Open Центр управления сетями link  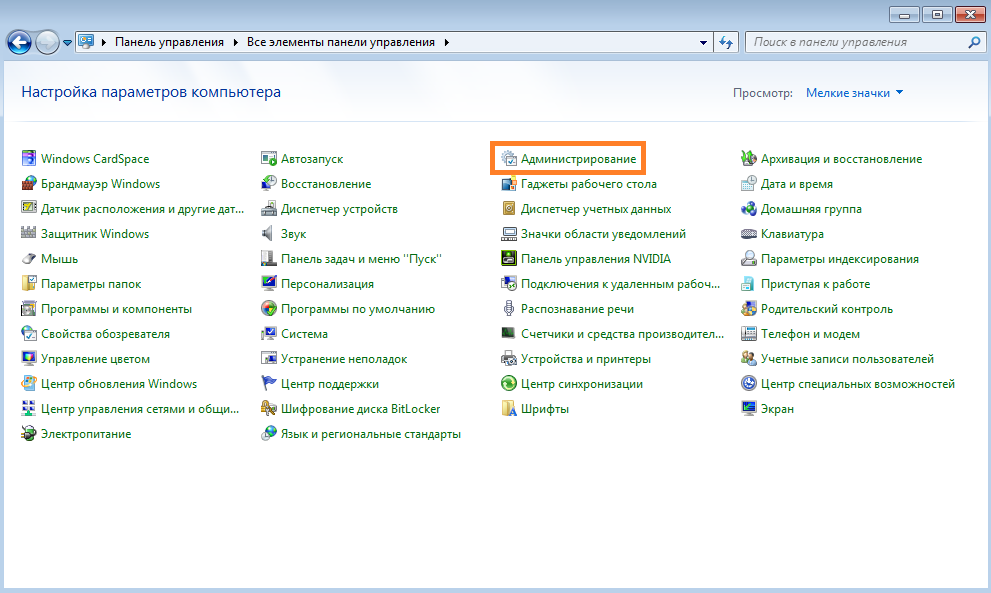point(140,409)
